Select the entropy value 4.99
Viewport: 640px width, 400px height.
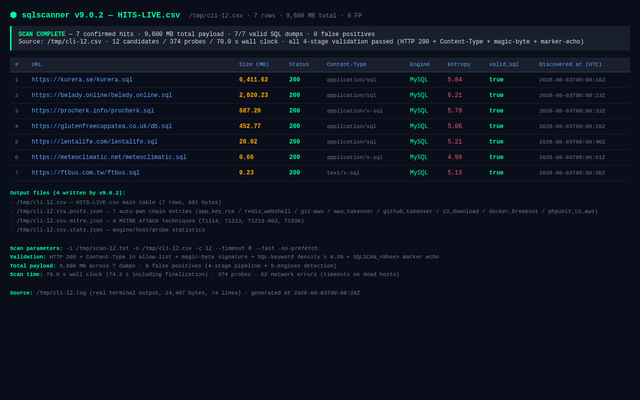tap(454, 157)
